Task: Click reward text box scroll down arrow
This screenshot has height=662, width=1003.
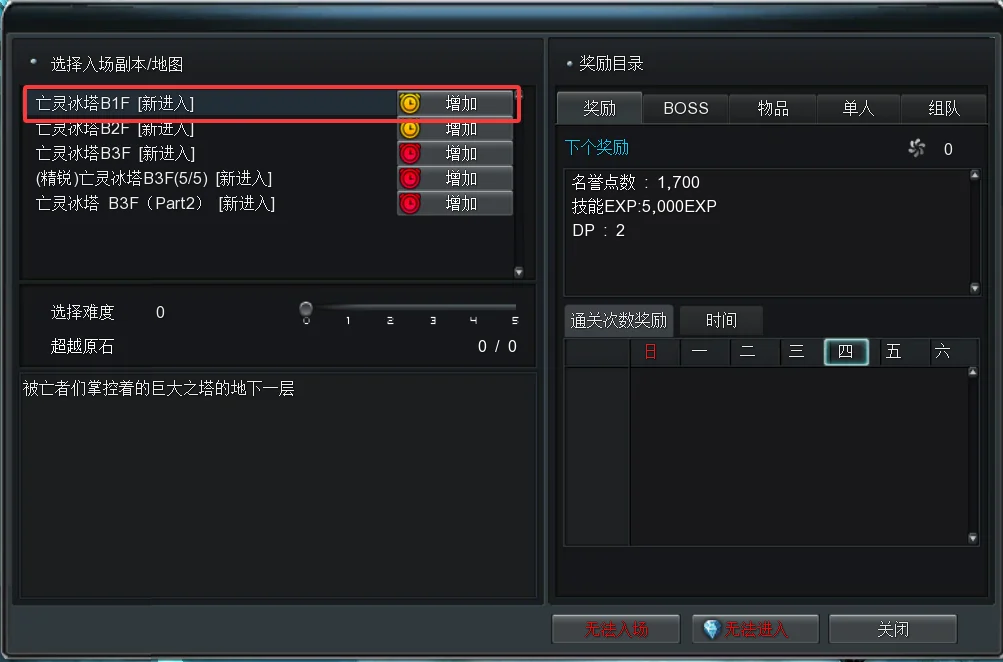Action: pos(975,288)
